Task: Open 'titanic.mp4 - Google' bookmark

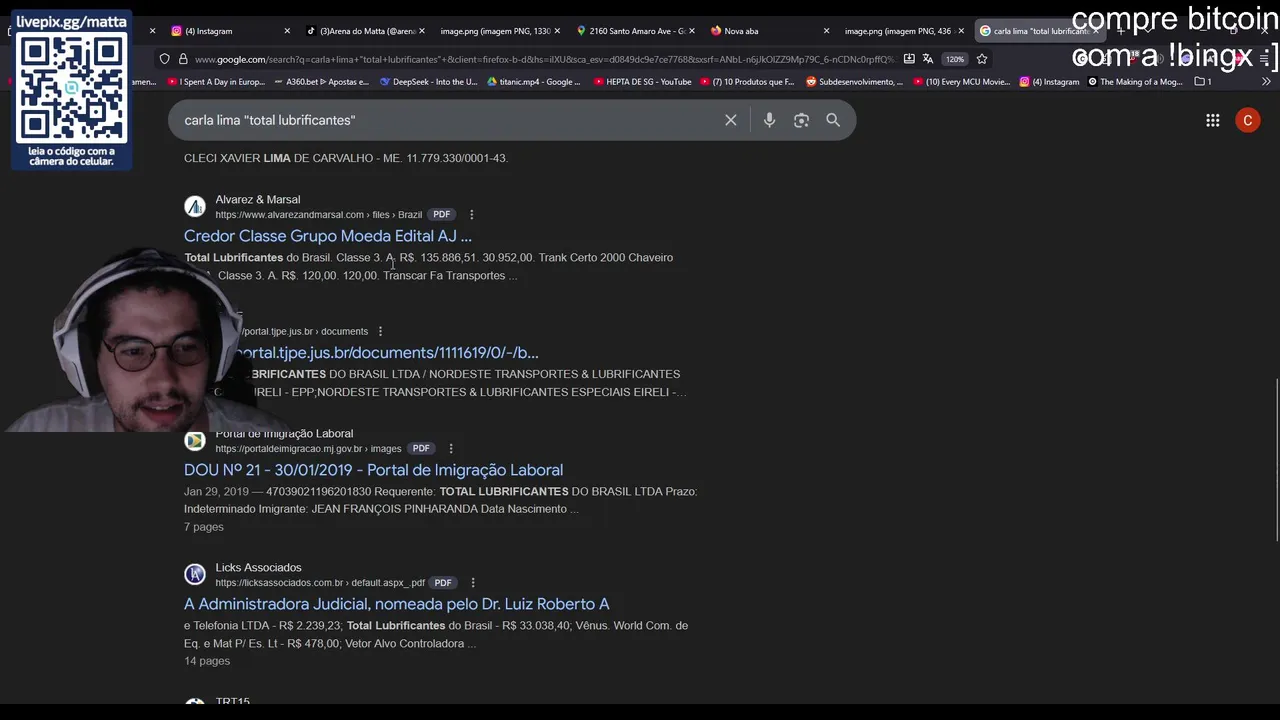Action: [x=533, y=82]
